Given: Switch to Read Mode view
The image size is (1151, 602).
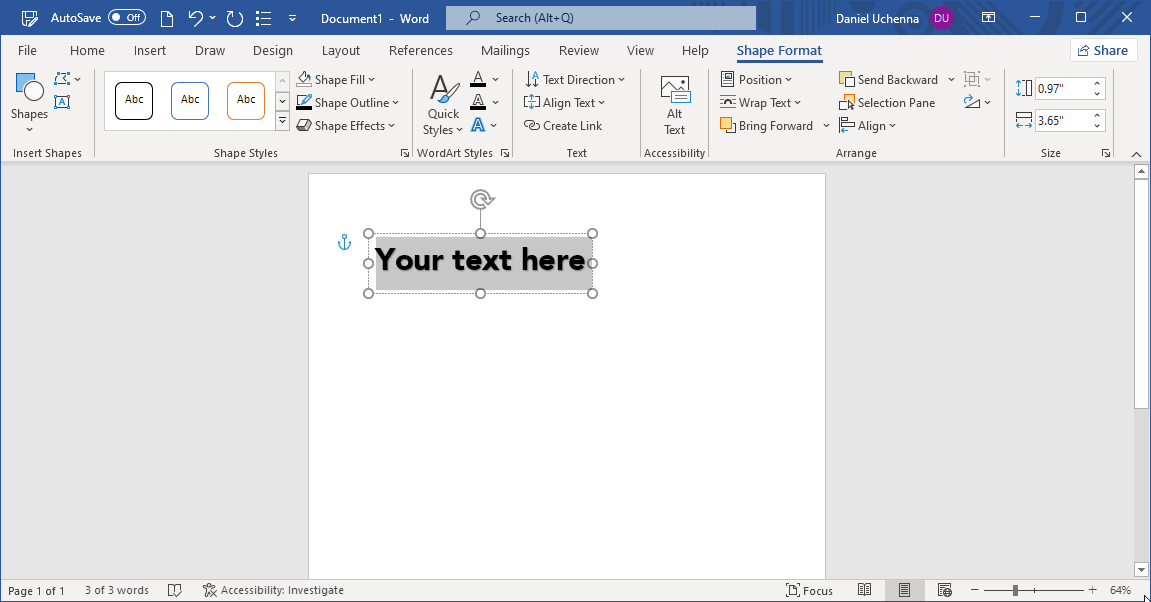Looking at the screenshot, I should tap(864, 590).
